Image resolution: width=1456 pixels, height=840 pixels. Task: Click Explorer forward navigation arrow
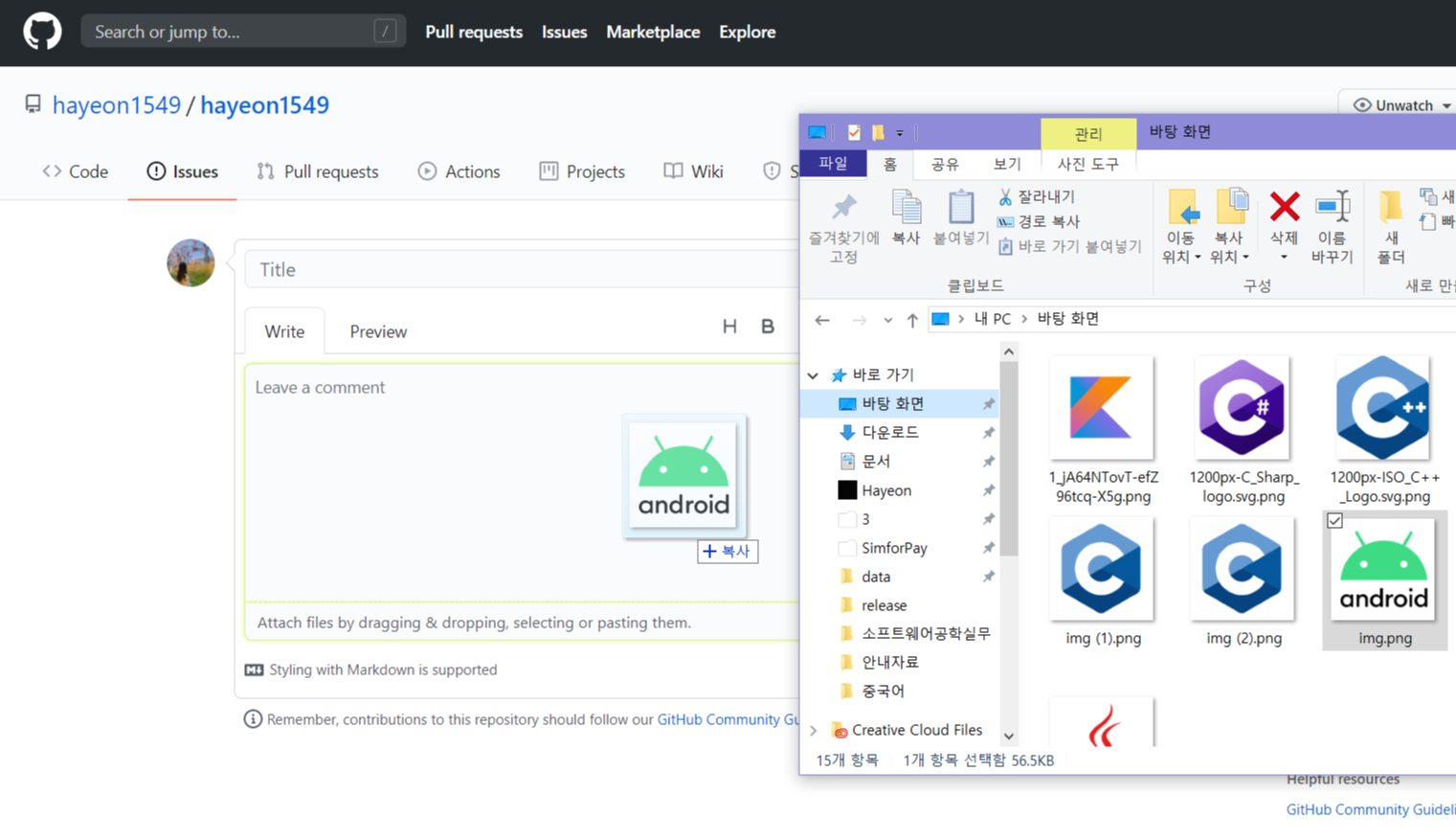[x=859, y=320]
